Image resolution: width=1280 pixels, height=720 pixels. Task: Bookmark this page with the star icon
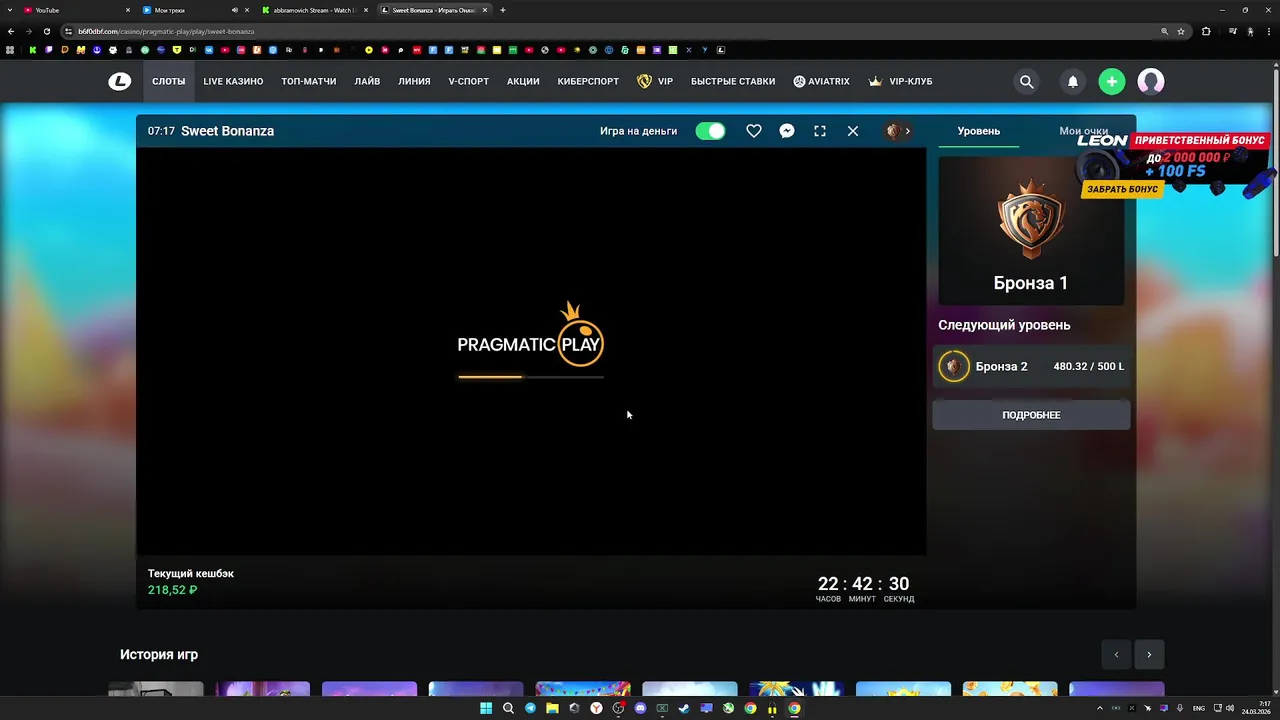coord(1181,31)
